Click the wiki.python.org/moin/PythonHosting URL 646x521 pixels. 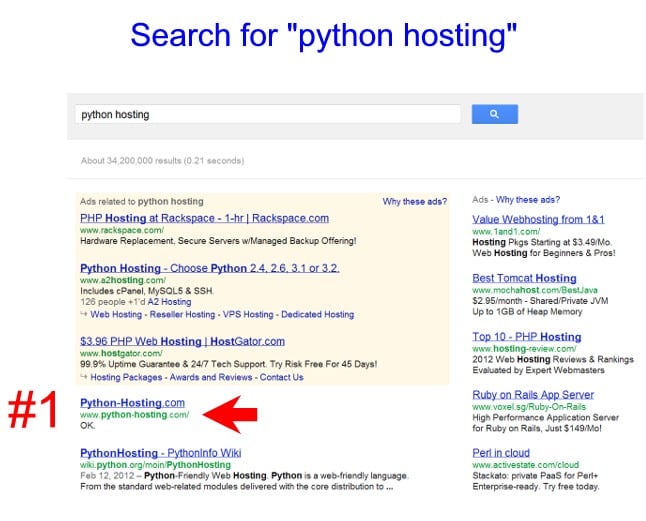155,465
